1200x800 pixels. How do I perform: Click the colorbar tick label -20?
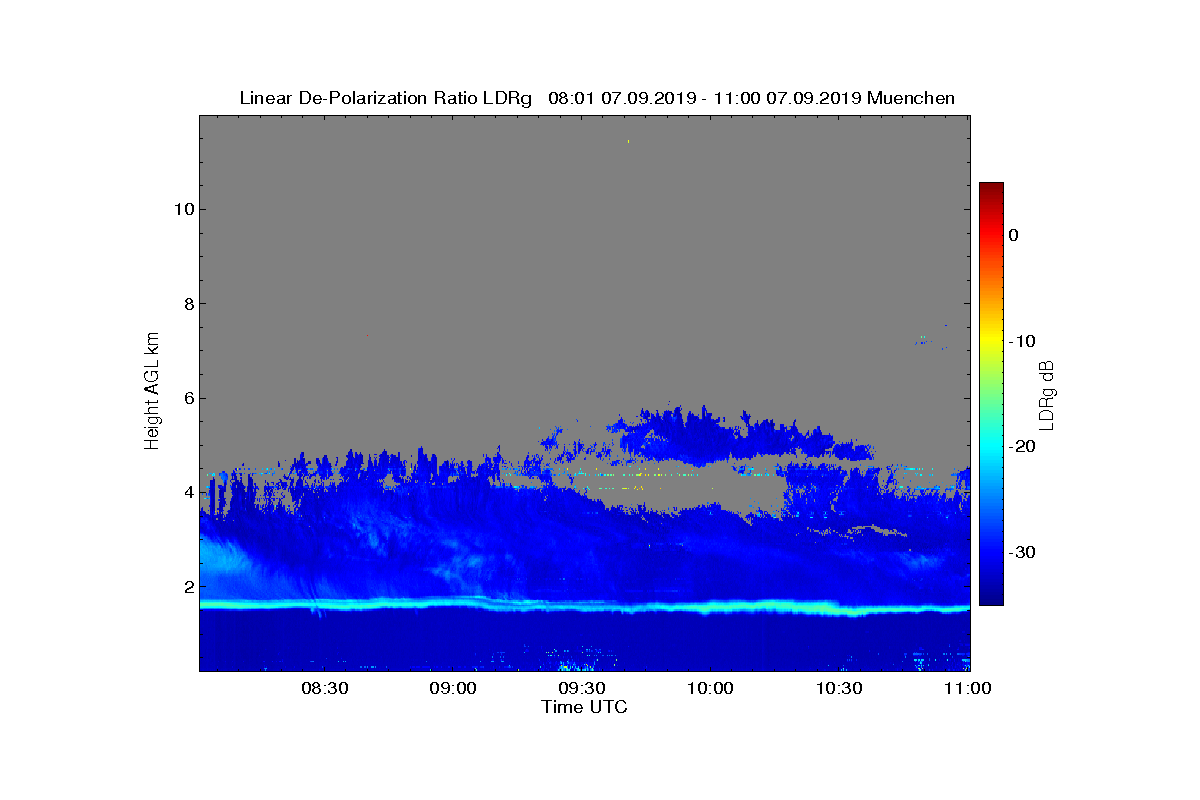1021,446
